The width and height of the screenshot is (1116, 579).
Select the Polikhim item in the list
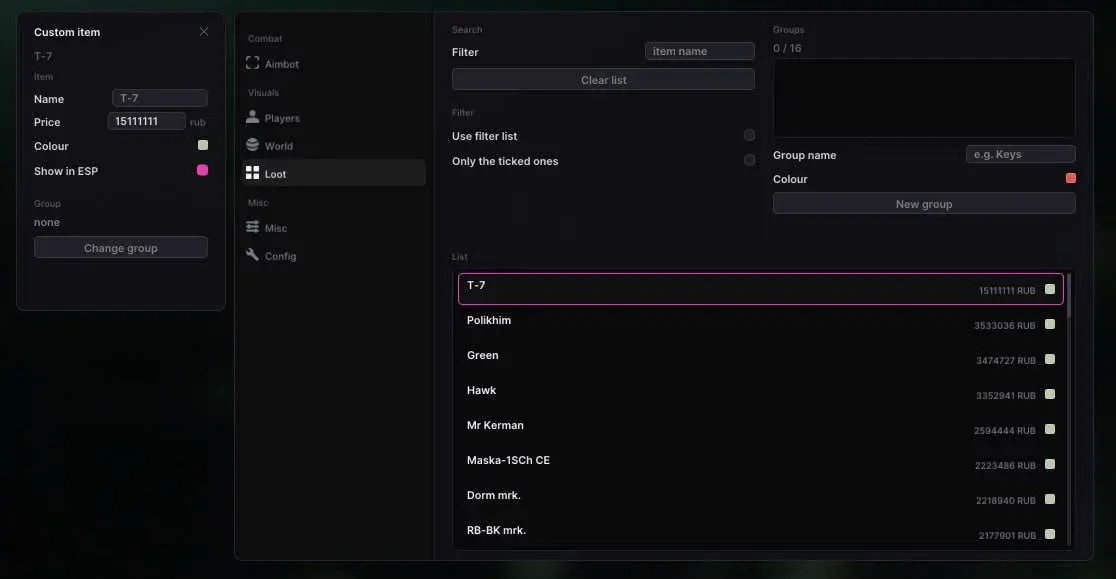coord(761,324)
